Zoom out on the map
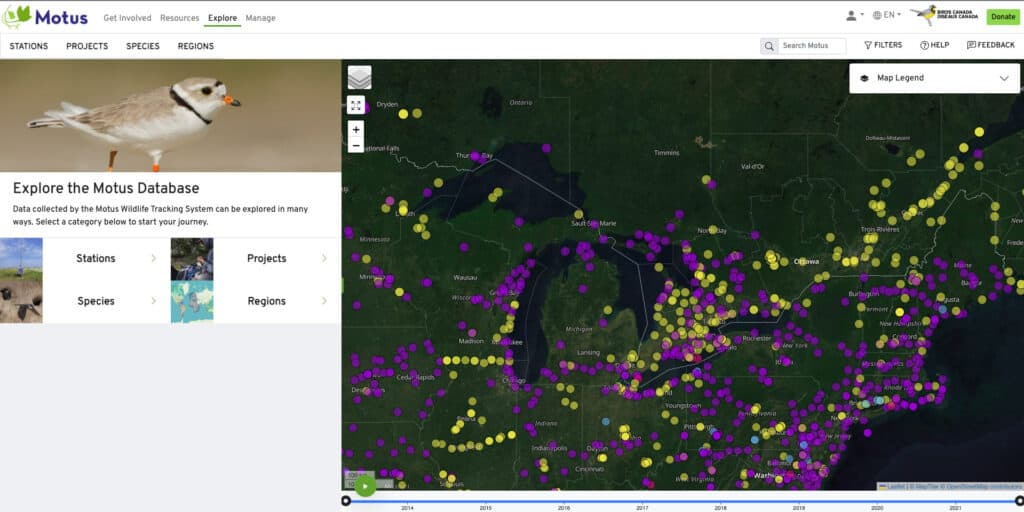 coord(356,145)
